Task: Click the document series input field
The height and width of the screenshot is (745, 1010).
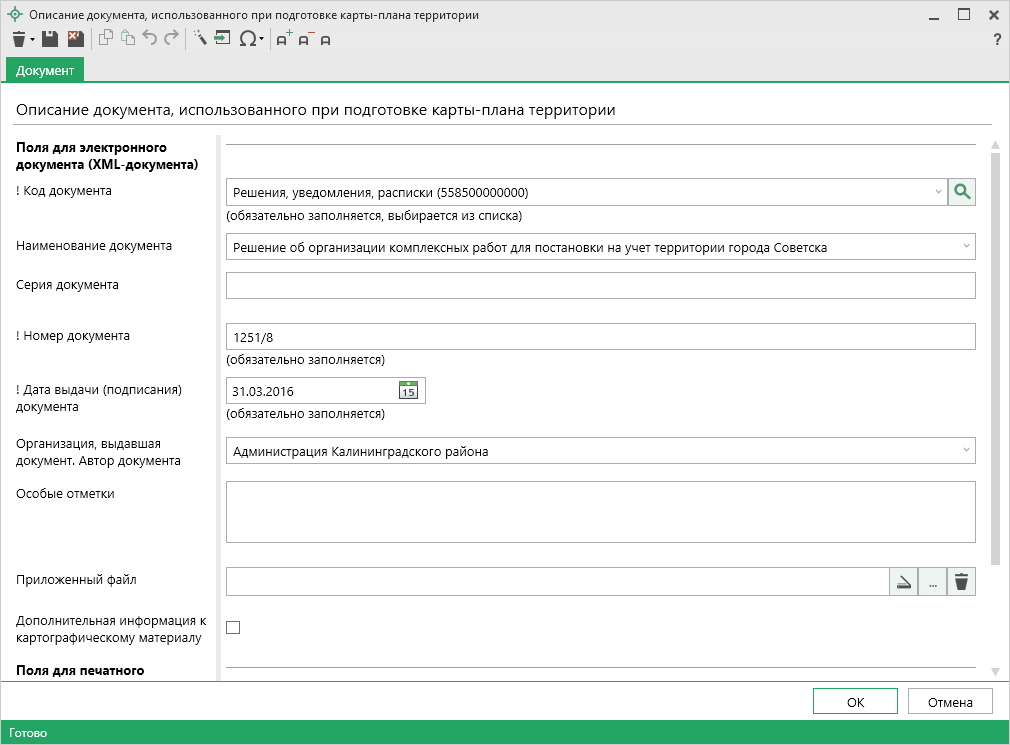Action: coord(600,286)
